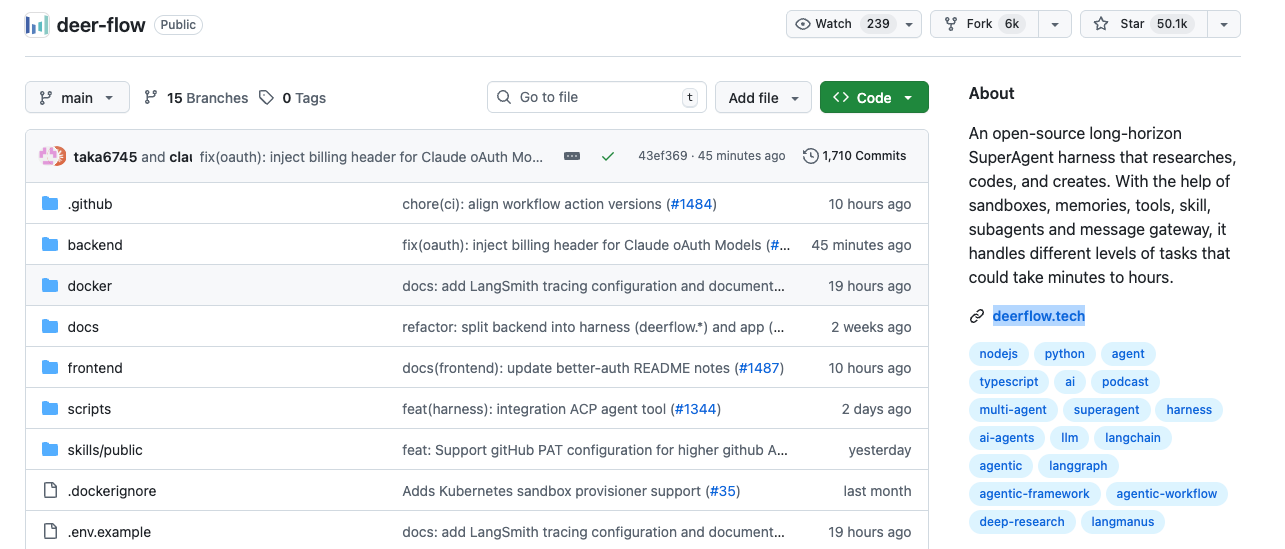The image size is (1285, 549).
Task: Click the taka6745 author avatar
Action: point(52,157)
